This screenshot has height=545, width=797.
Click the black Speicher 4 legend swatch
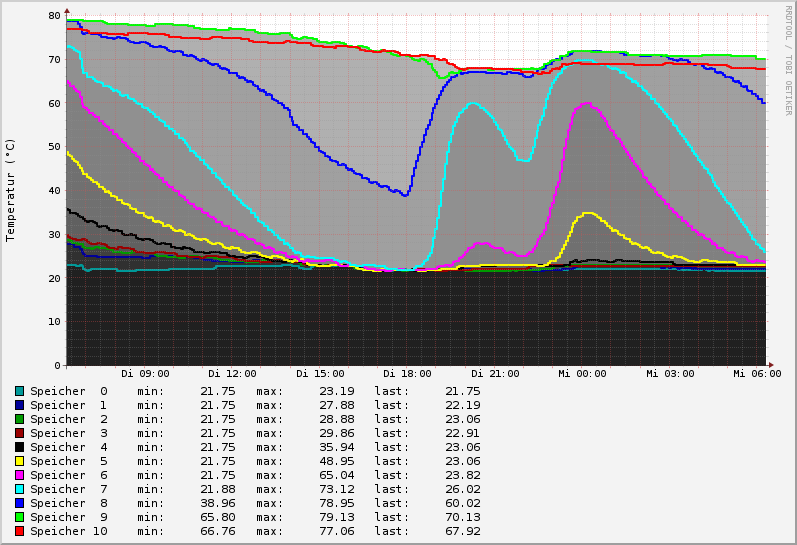point(19,447)
